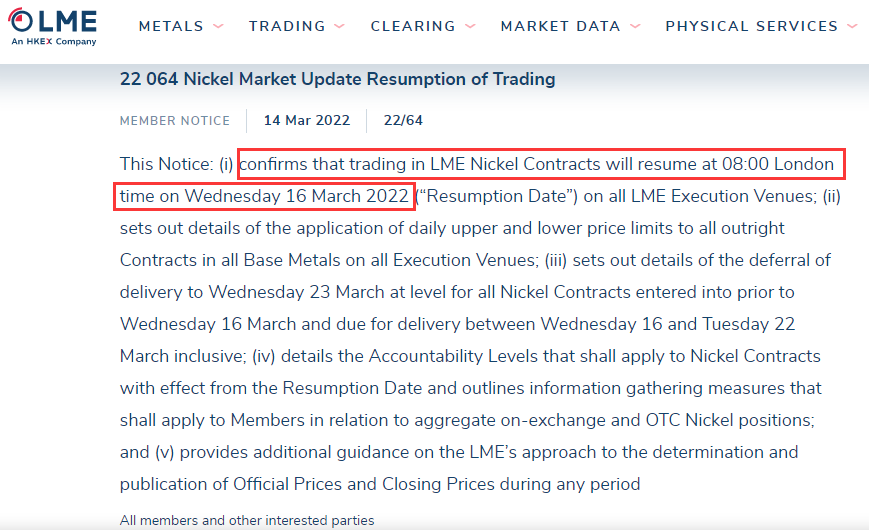Click the notice number 22/64
869x530 pixels.
403,120
